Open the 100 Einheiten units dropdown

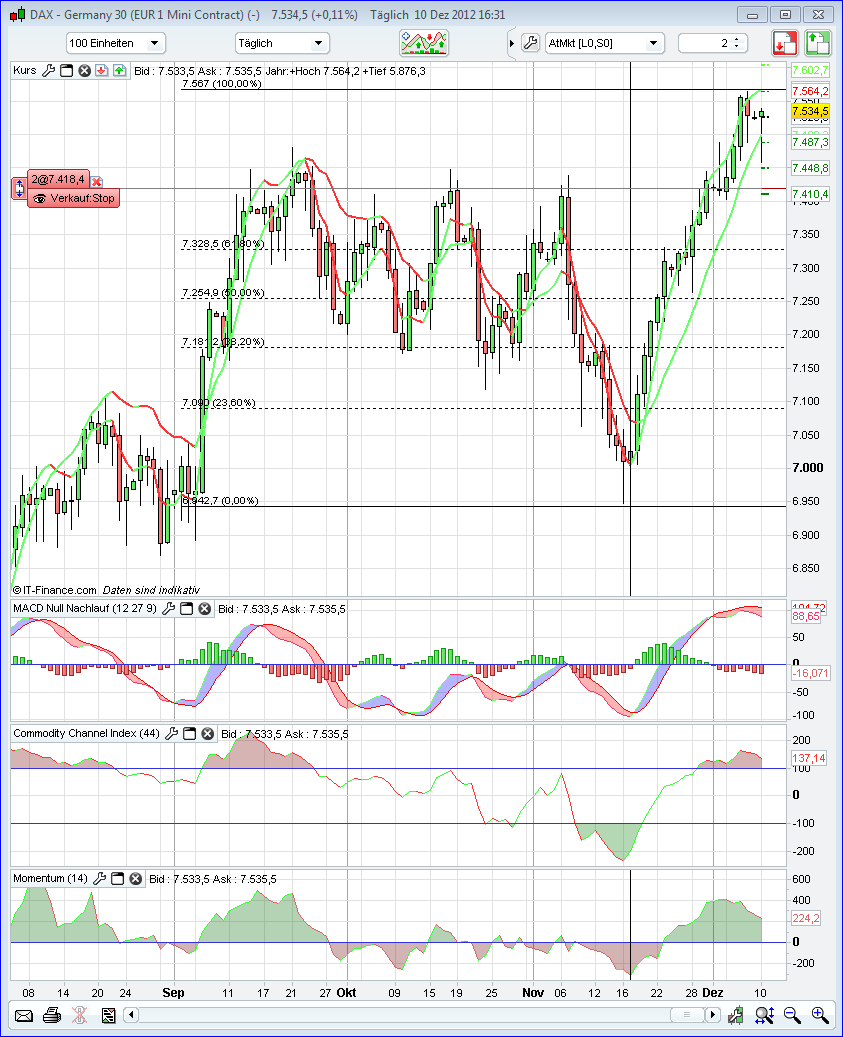pyautogui.click(x=116, y=43)
